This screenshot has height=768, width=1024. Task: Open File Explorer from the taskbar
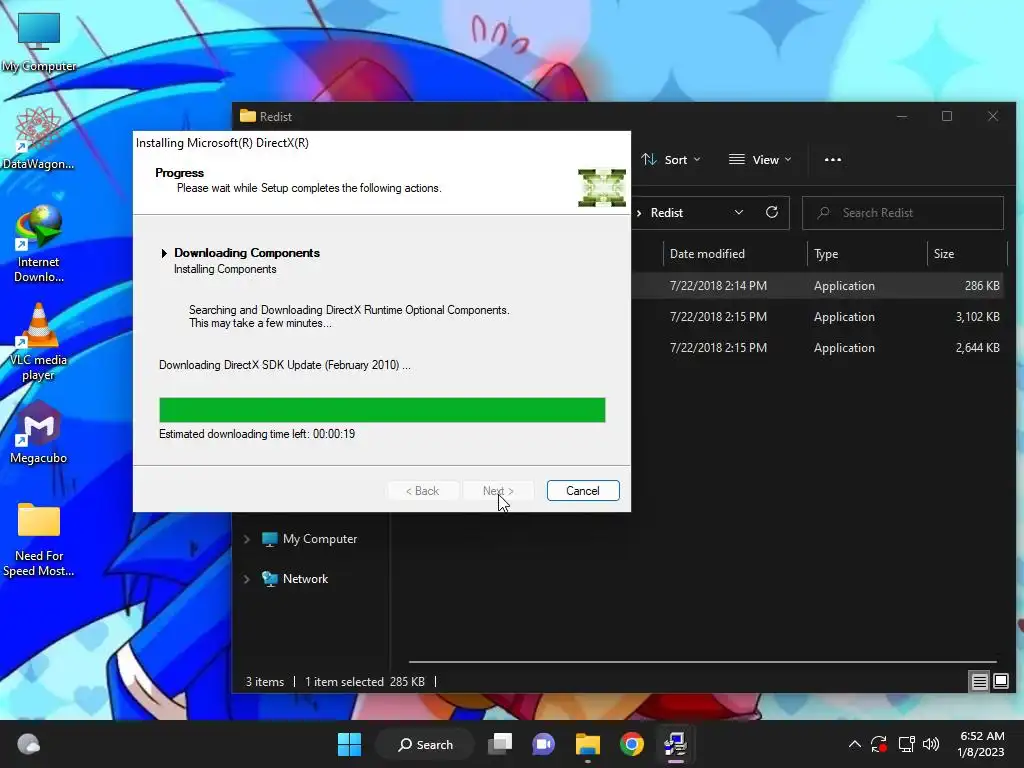[x=587, y=744]
